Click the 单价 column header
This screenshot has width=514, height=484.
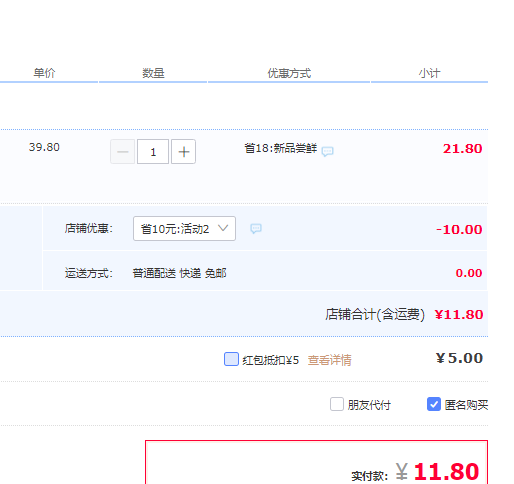[44, 73]
